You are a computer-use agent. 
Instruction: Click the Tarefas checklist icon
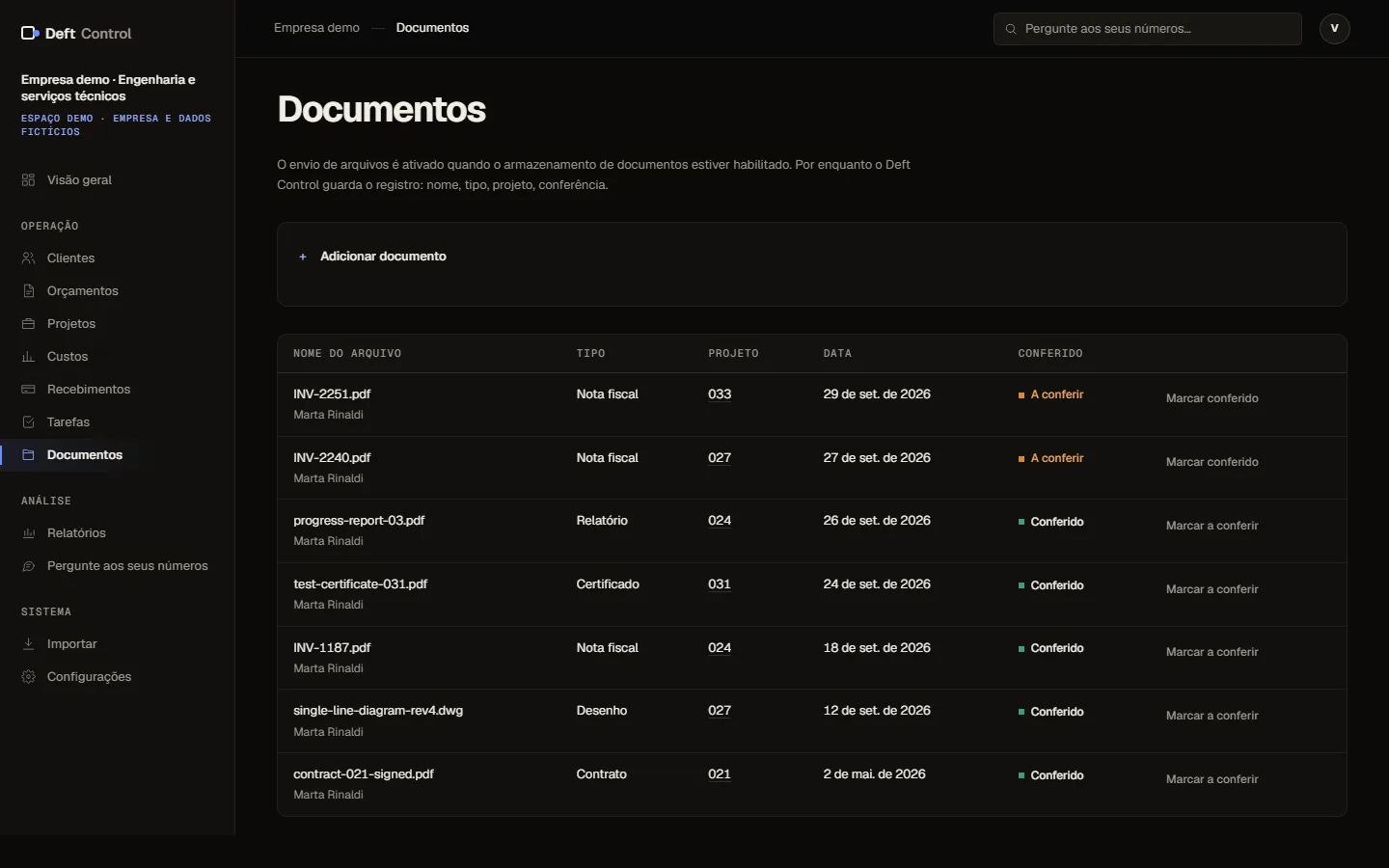[x=29, y=422]
